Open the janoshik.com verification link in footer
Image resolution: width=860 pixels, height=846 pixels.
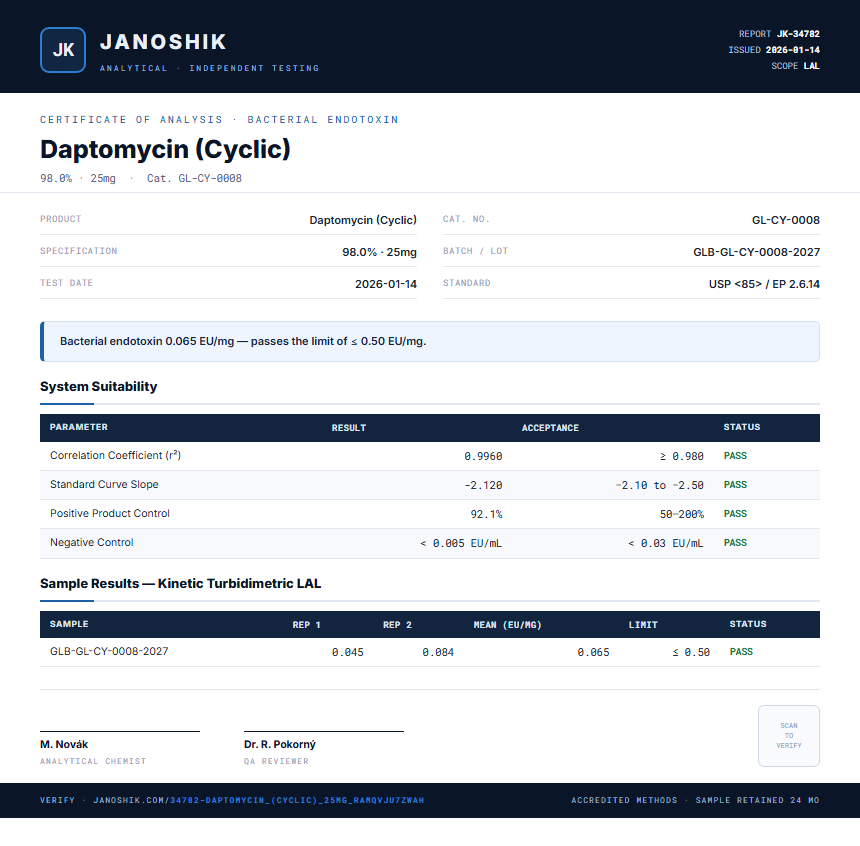click(x=258, y=800)
